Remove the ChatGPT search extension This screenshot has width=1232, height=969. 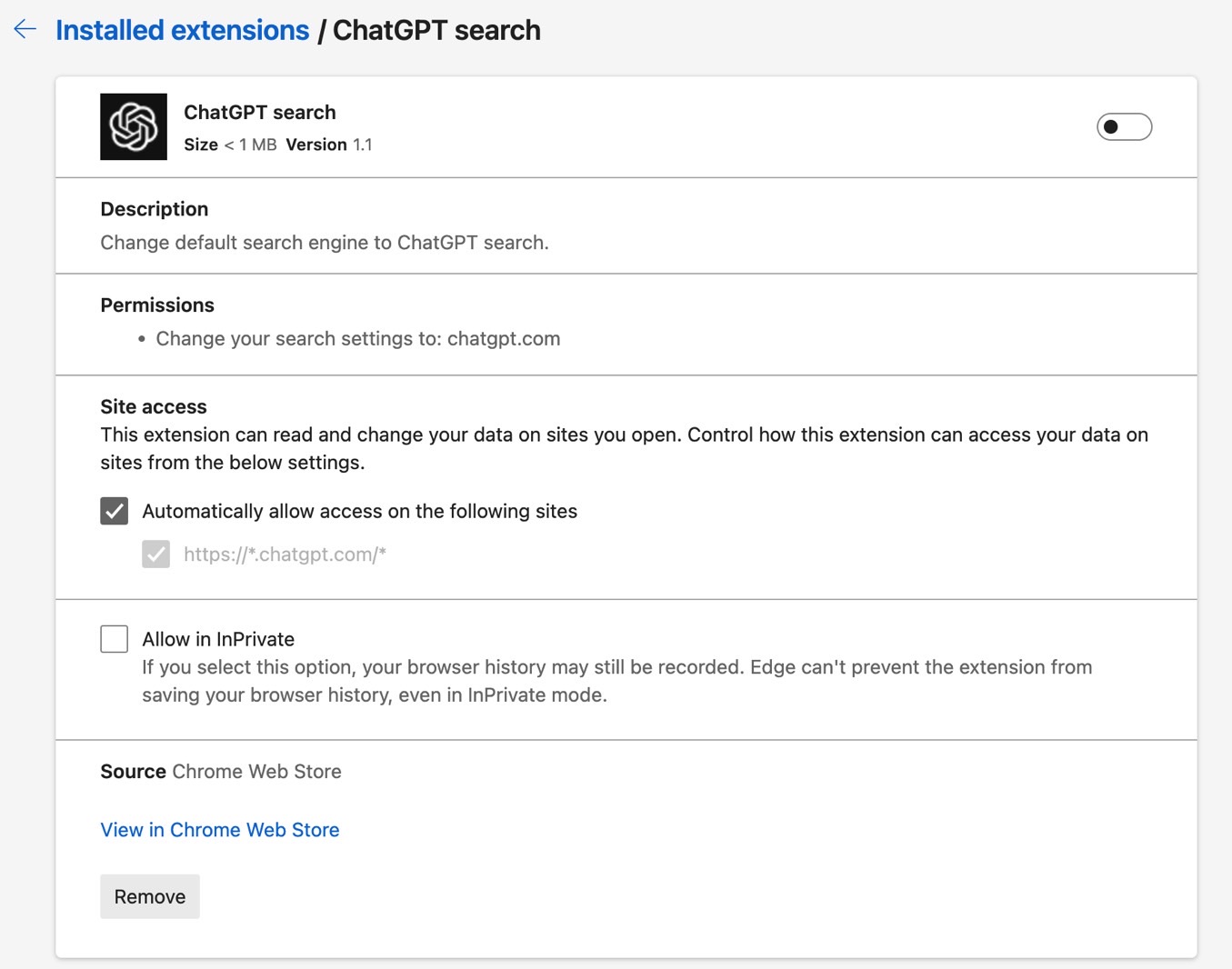(x=150, y=896)
